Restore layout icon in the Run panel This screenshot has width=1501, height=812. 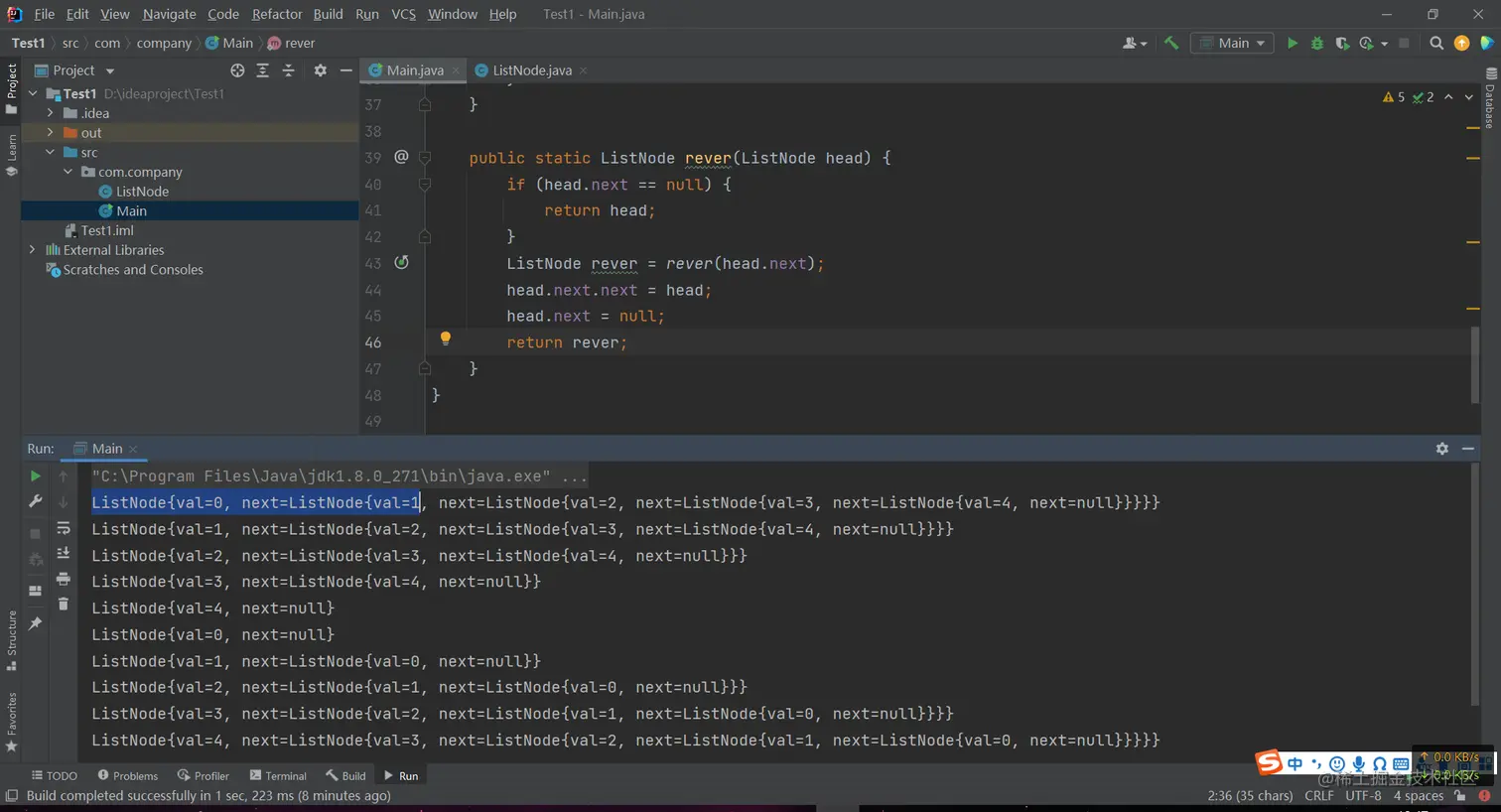click(x=36, y=591)
